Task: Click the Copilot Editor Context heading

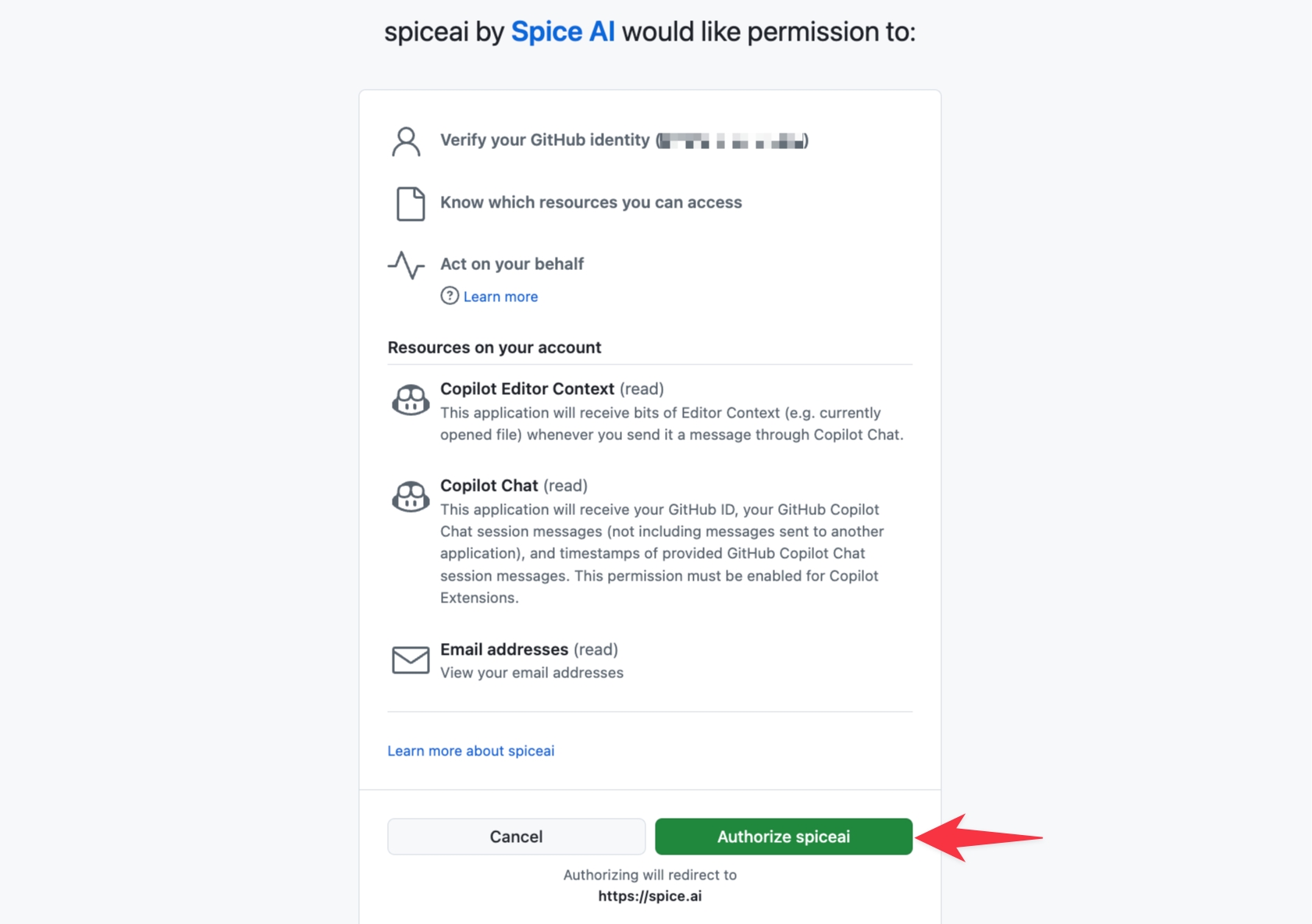Action: pyautogui.click(x=528, y=389)
